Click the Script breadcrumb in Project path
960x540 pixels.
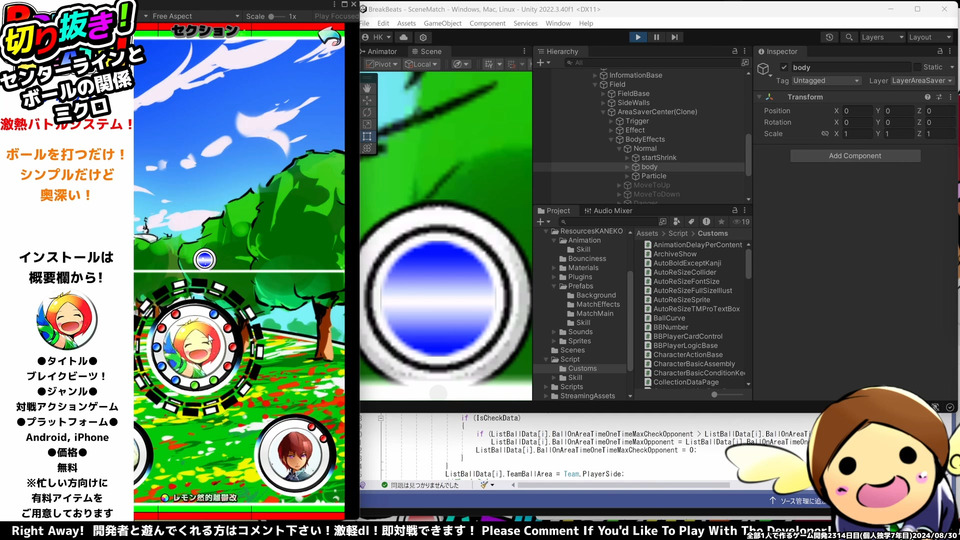pos(678,233)
